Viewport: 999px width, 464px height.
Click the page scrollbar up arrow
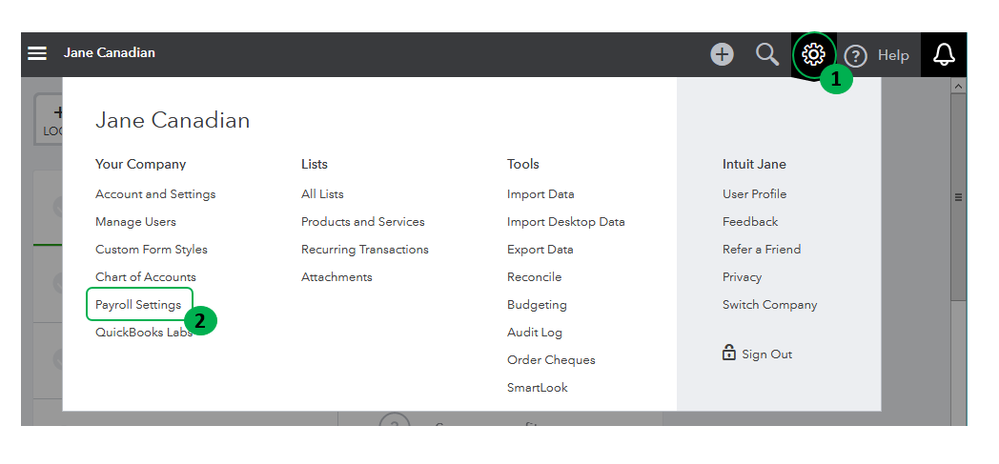(x=958, y=87)
